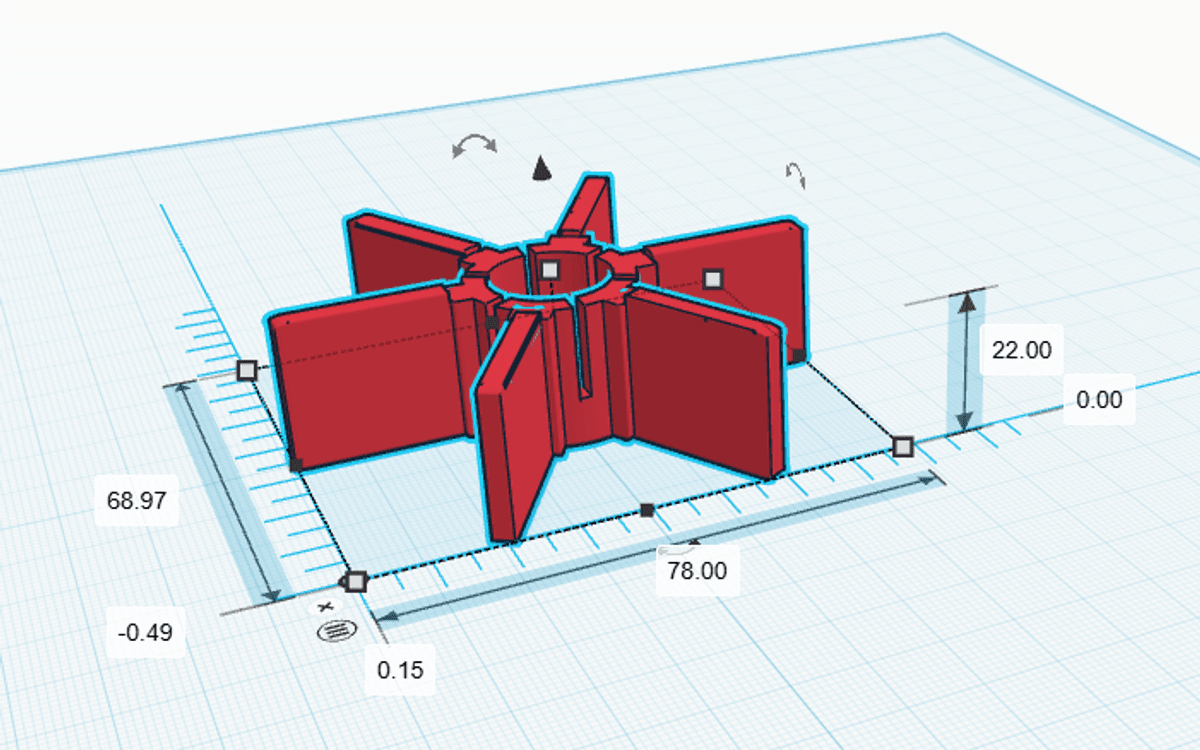Edit the 78.00 width dimension
The height and width of the screenshot is (750, 1200).
pos(698,571)
